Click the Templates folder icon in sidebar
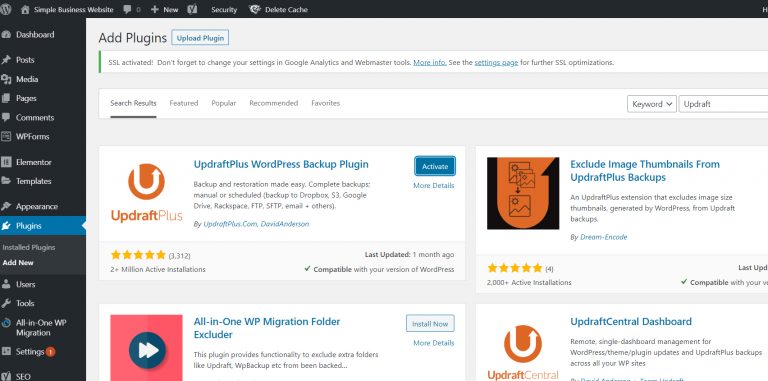The height and width of the screenshot is (381, 768). [6, 181]
